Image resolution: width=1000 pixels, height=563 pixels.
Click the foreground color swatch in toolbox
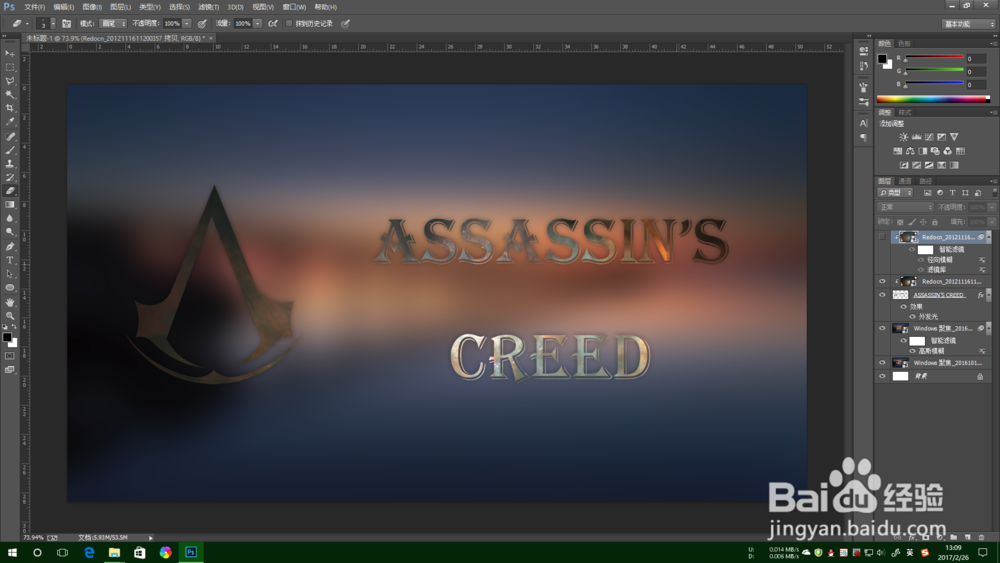(7, 337)
